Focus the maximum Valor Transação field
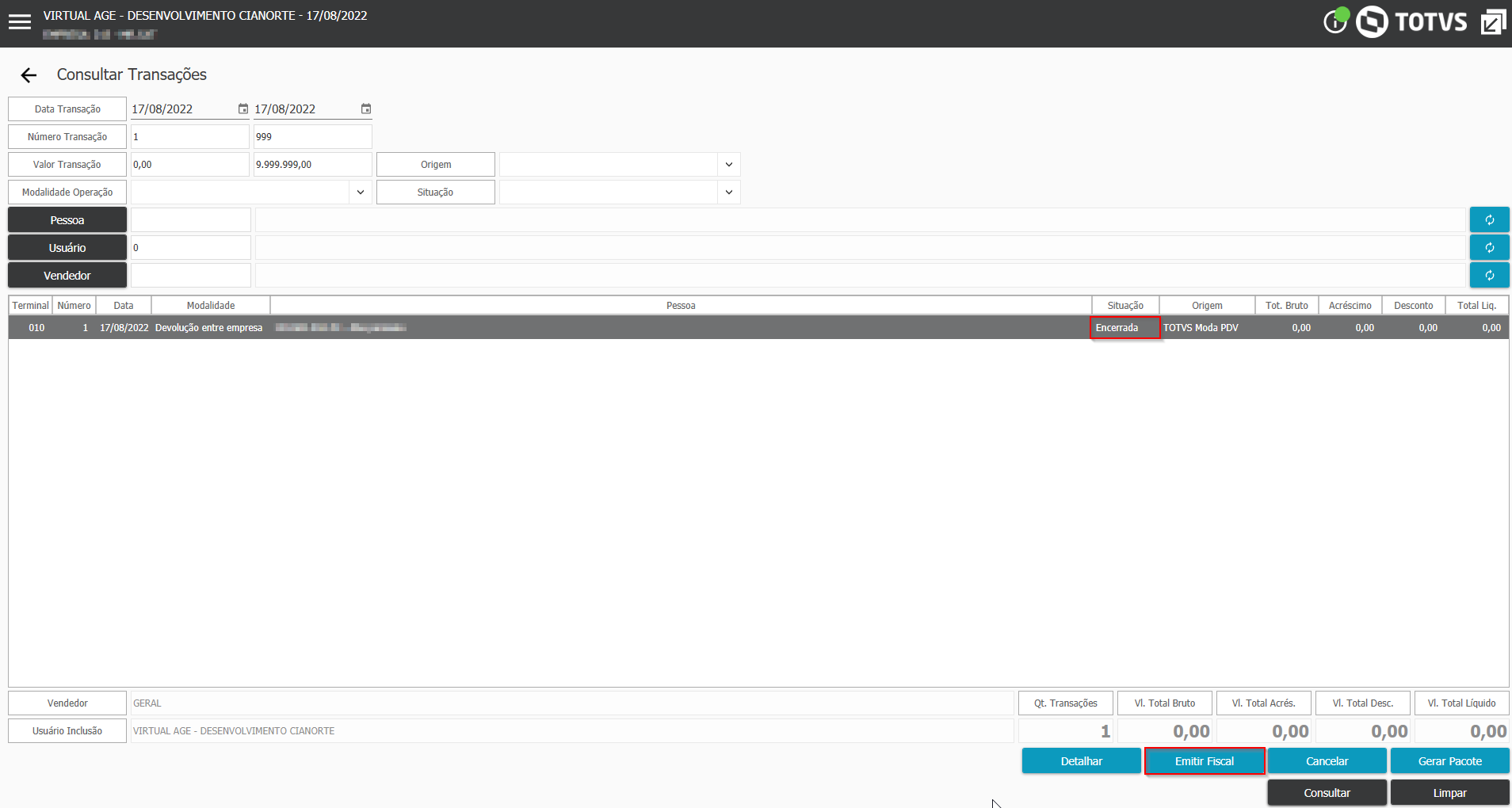1512x808 pixels. point(313,165)
